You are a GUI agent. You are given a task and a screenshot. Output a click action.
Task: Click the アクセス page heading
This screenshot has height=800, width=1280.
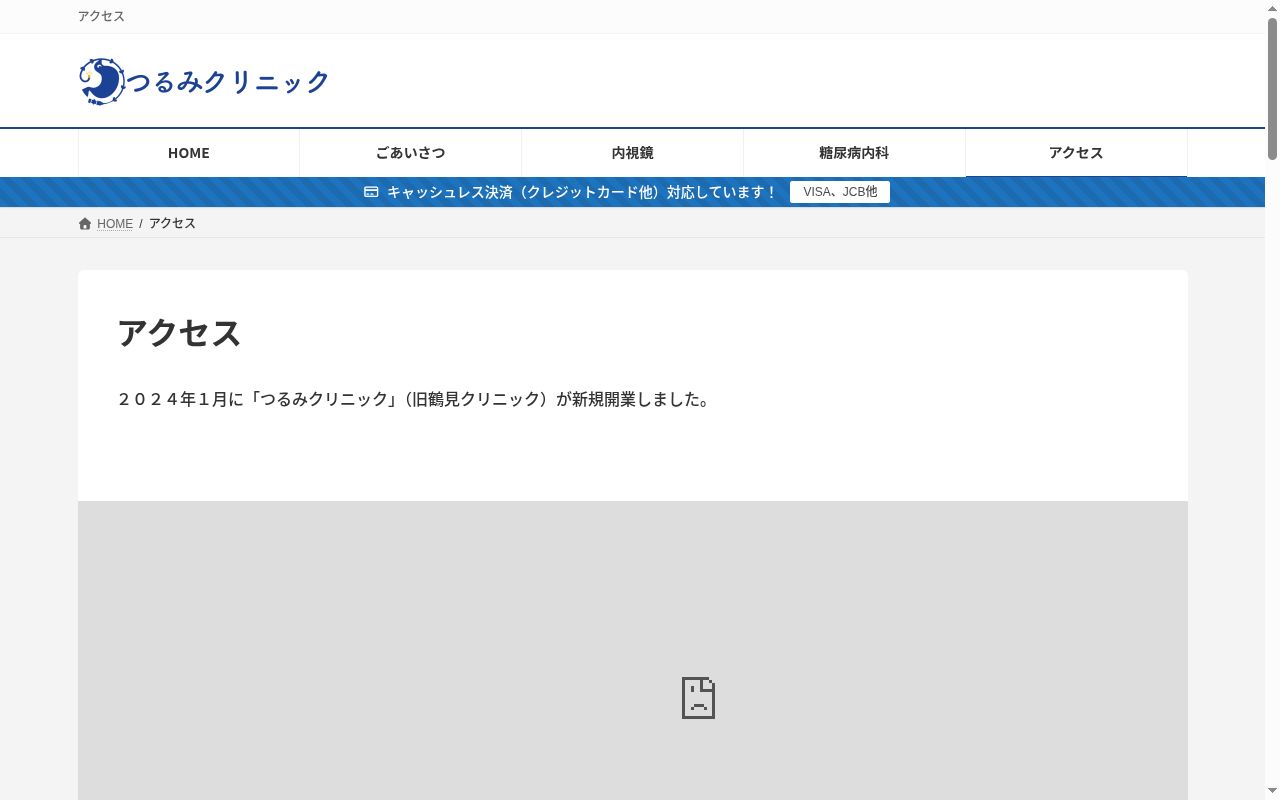(x=180, y=333)
